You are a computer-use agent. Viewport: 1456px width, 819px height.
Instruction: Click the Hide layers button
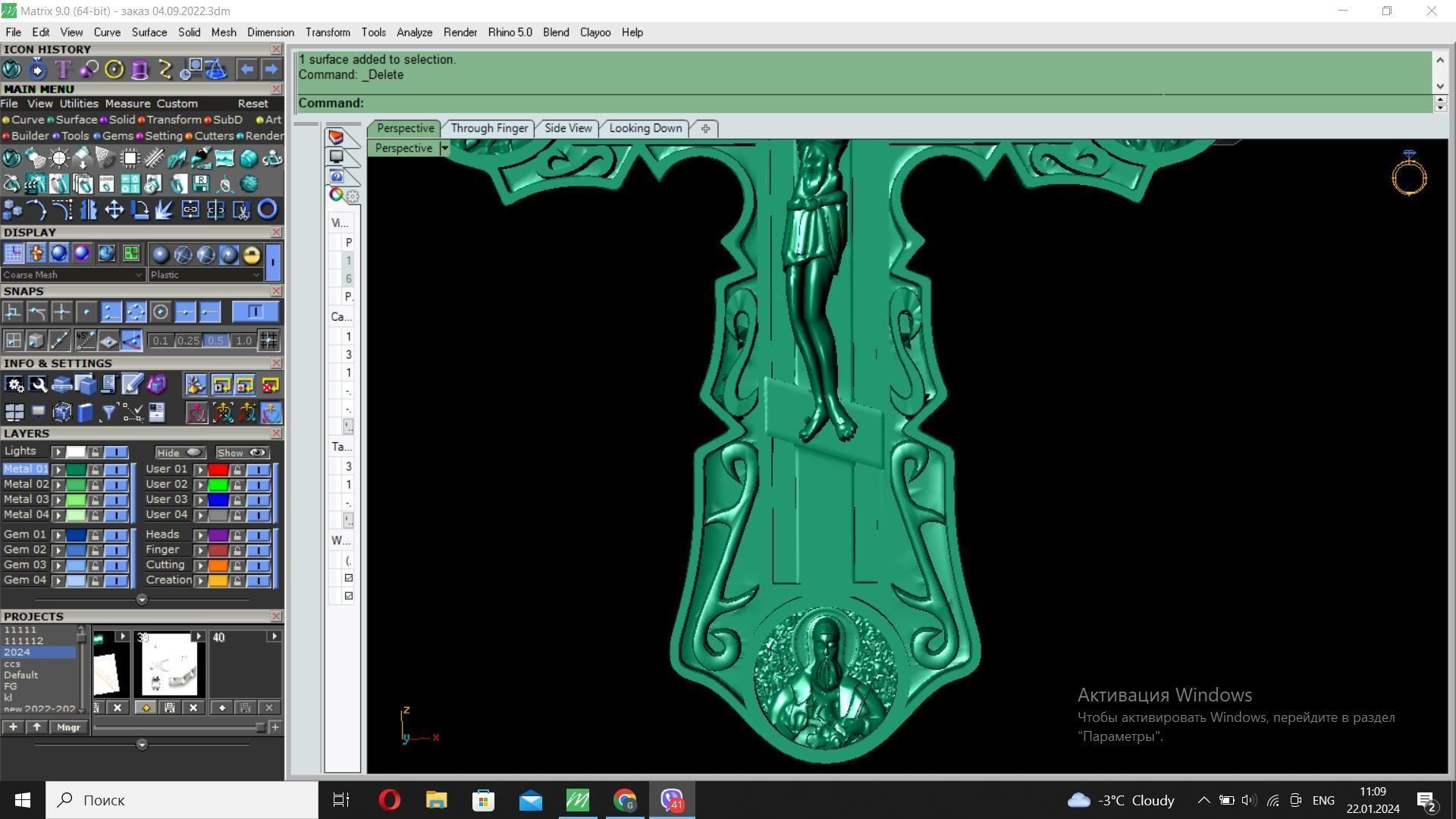pyautogui.click(x=179, y=453)
